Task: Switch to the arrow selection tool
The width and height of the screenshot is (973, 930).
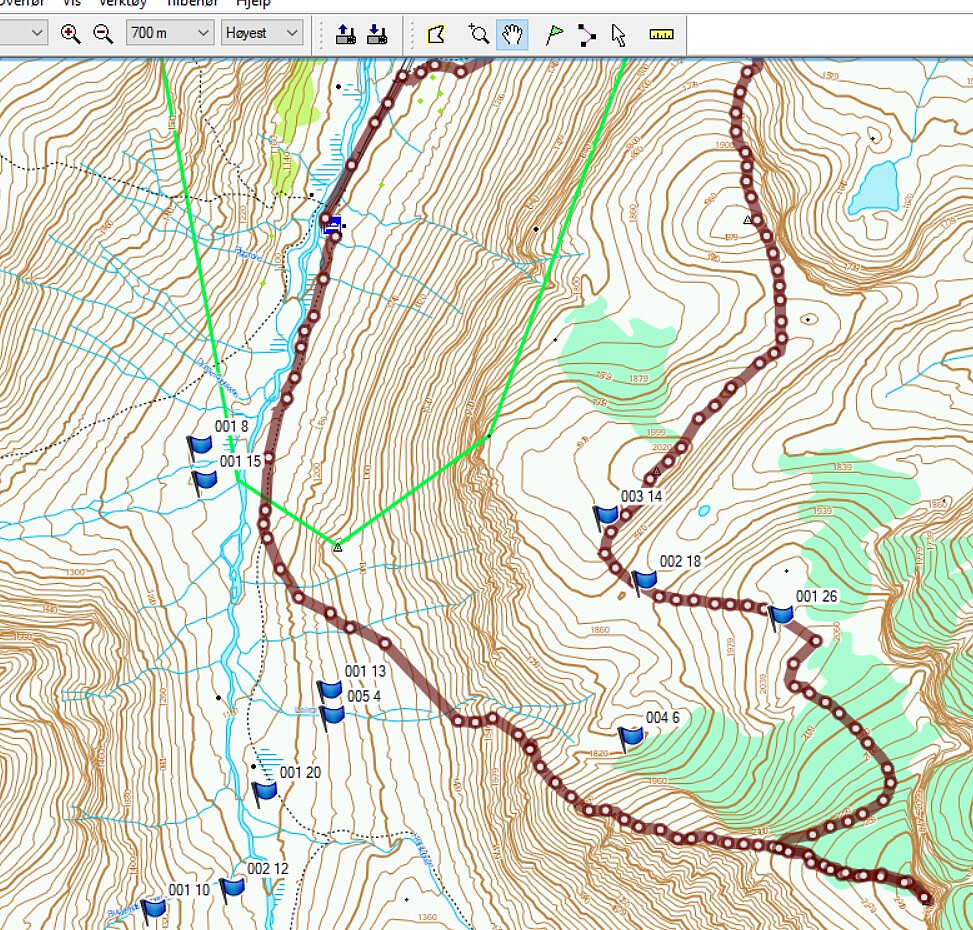Action: coord(618,35)
